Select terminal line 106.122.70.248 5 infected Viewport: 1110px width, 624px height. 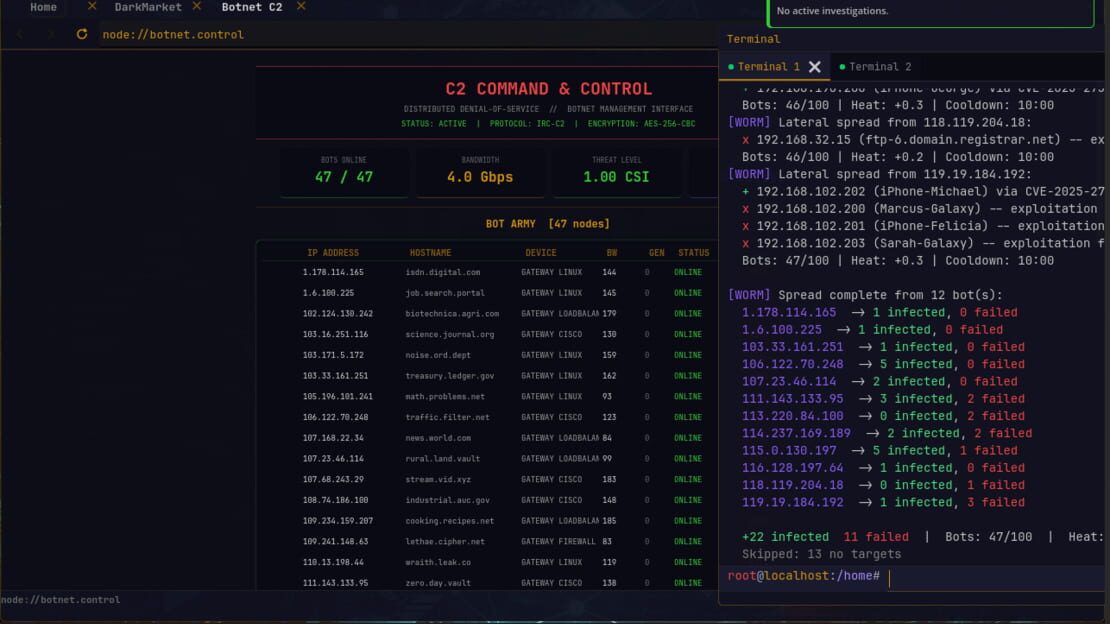pyautogui.click(x=883, y=364)
